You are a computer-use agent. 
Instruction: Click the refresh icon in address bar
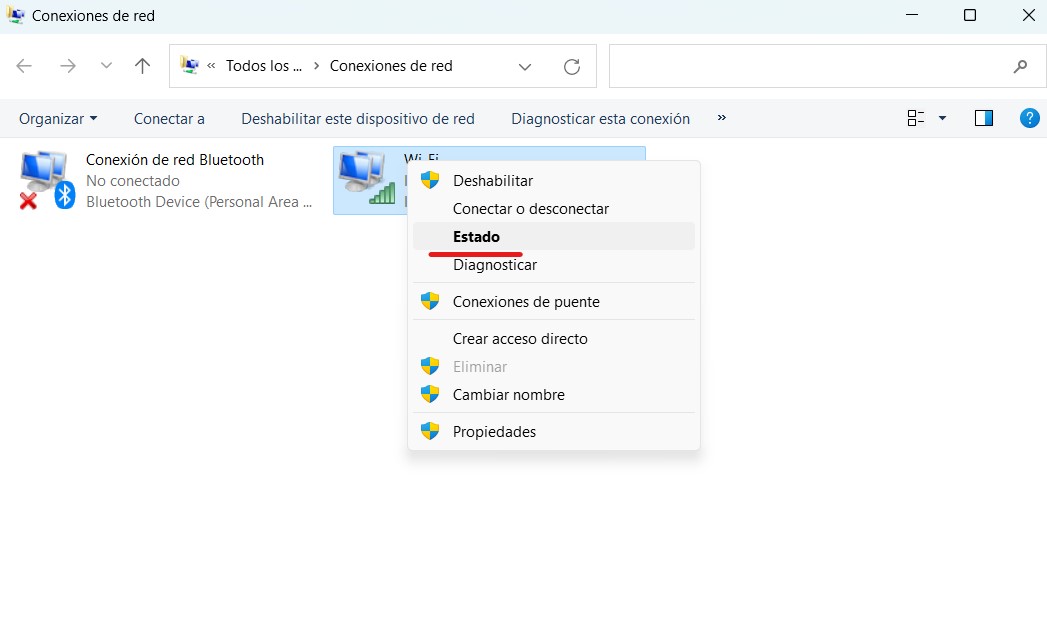[x=572, y=66]
